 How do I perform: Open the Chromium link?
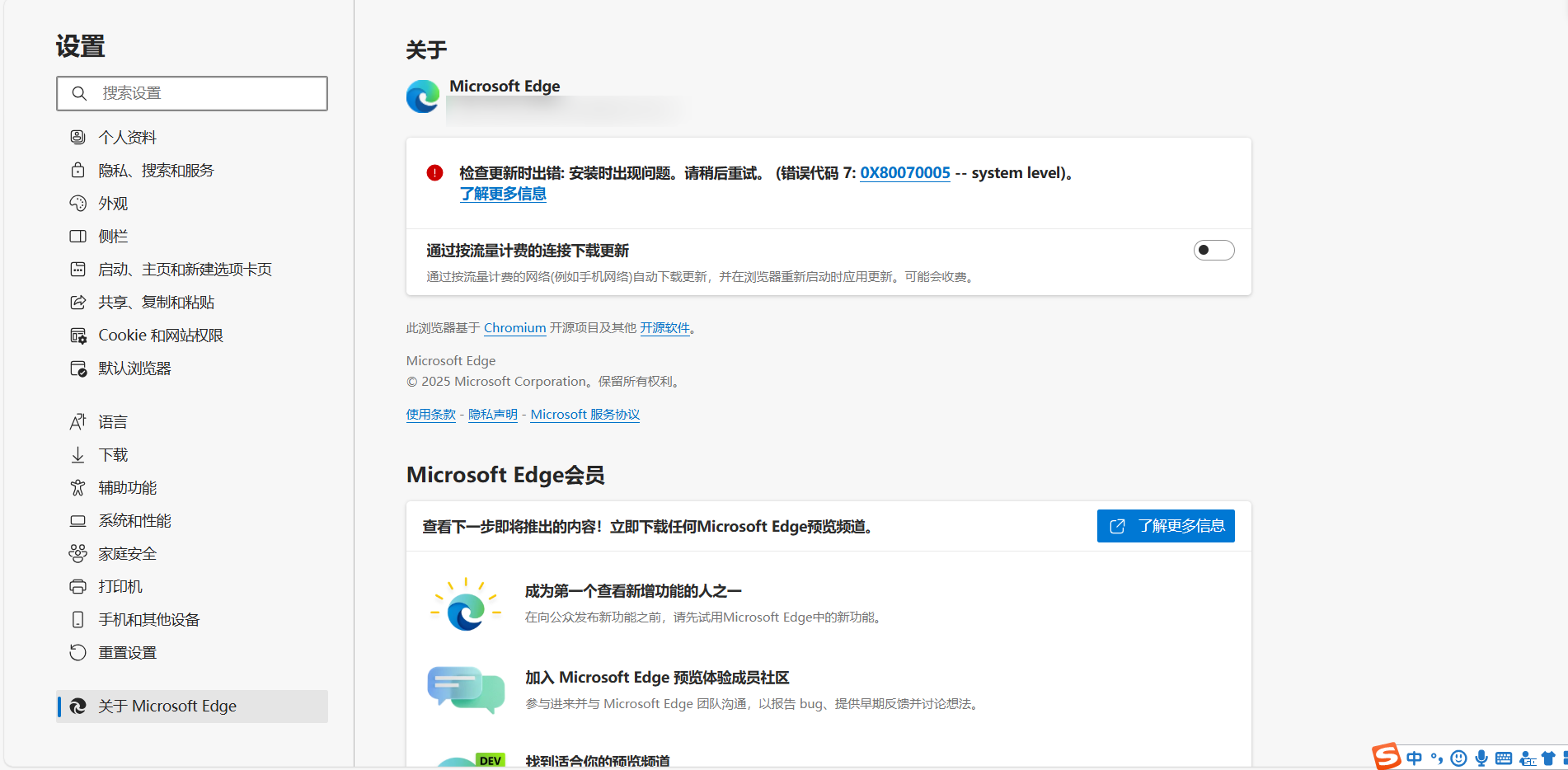(514, 328)
